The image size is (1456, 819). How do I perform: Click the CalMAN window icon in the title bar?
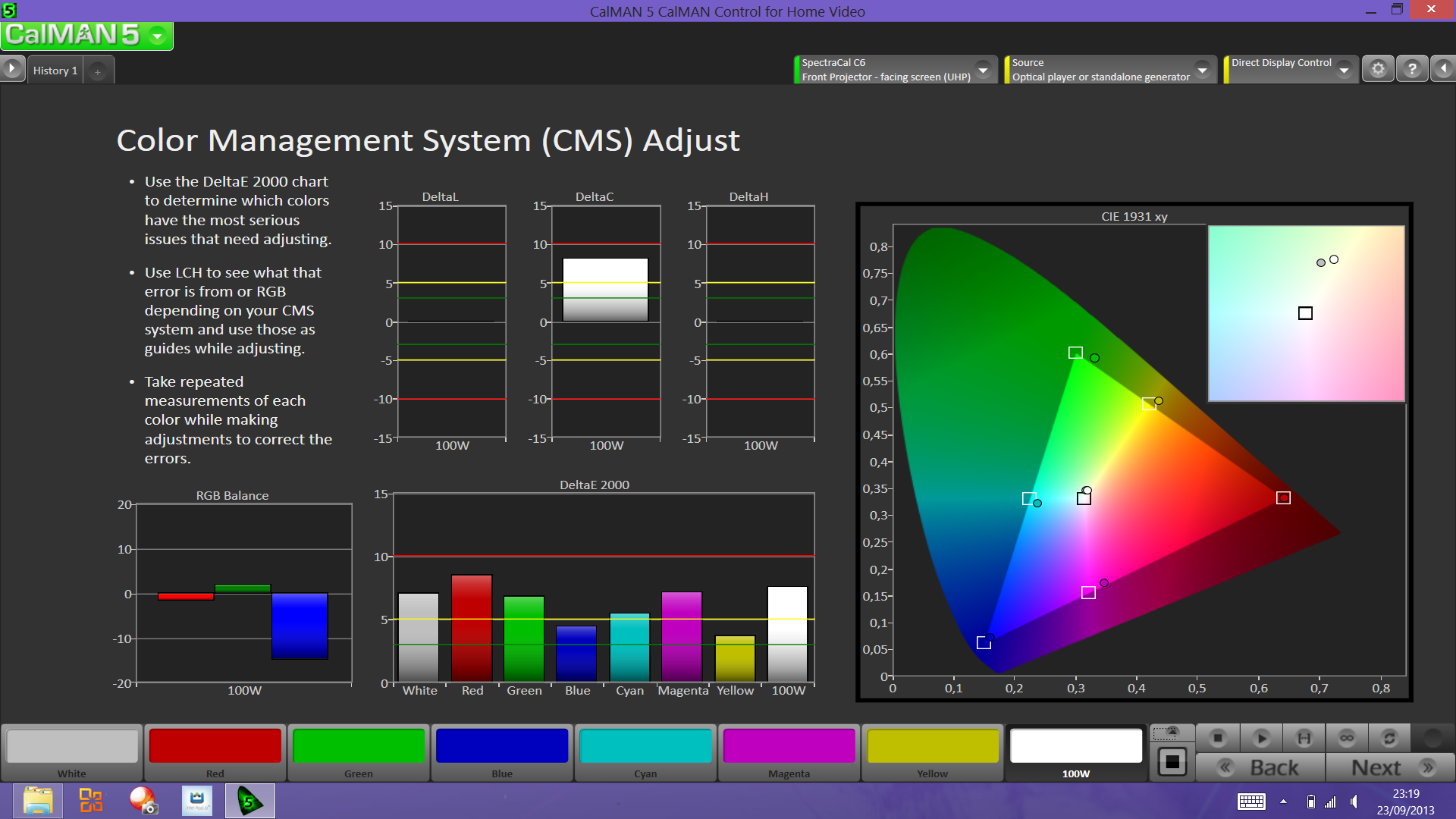(9, 10)
